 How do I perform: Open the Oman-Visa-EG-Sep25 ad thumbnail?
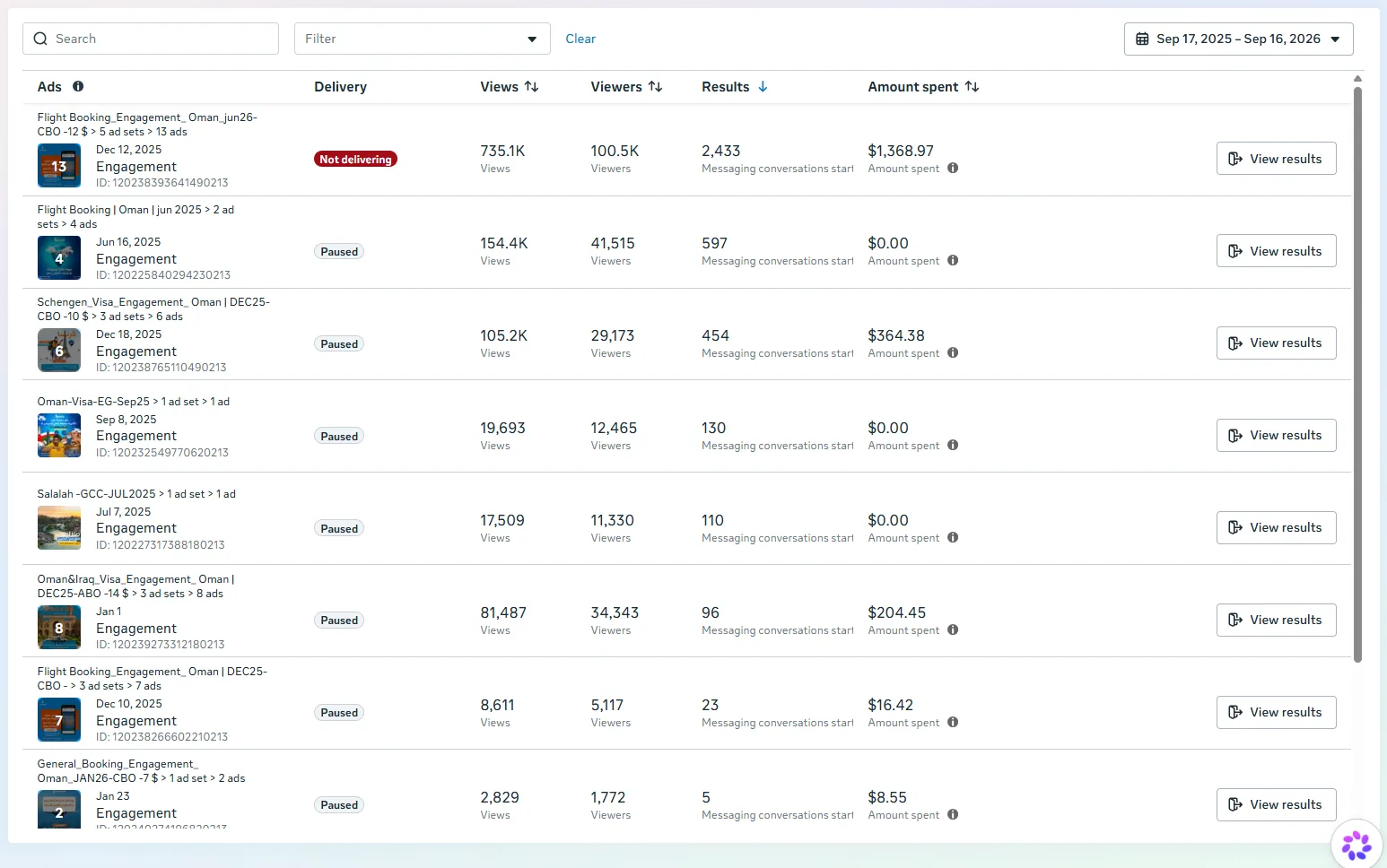click(59, 436)
